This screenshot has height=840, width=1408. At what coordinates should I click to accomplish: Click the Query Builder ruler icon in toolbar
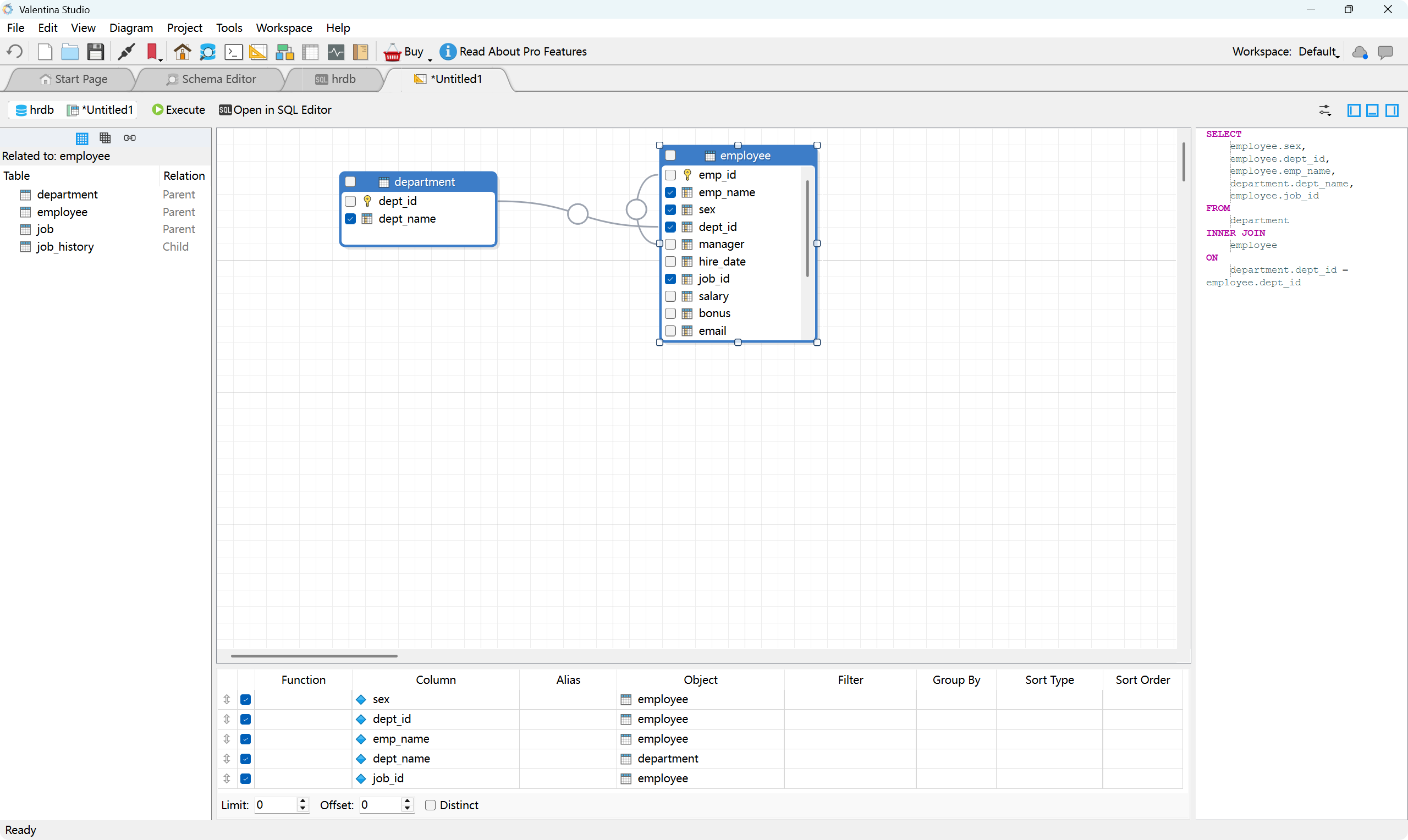(258, 52)
